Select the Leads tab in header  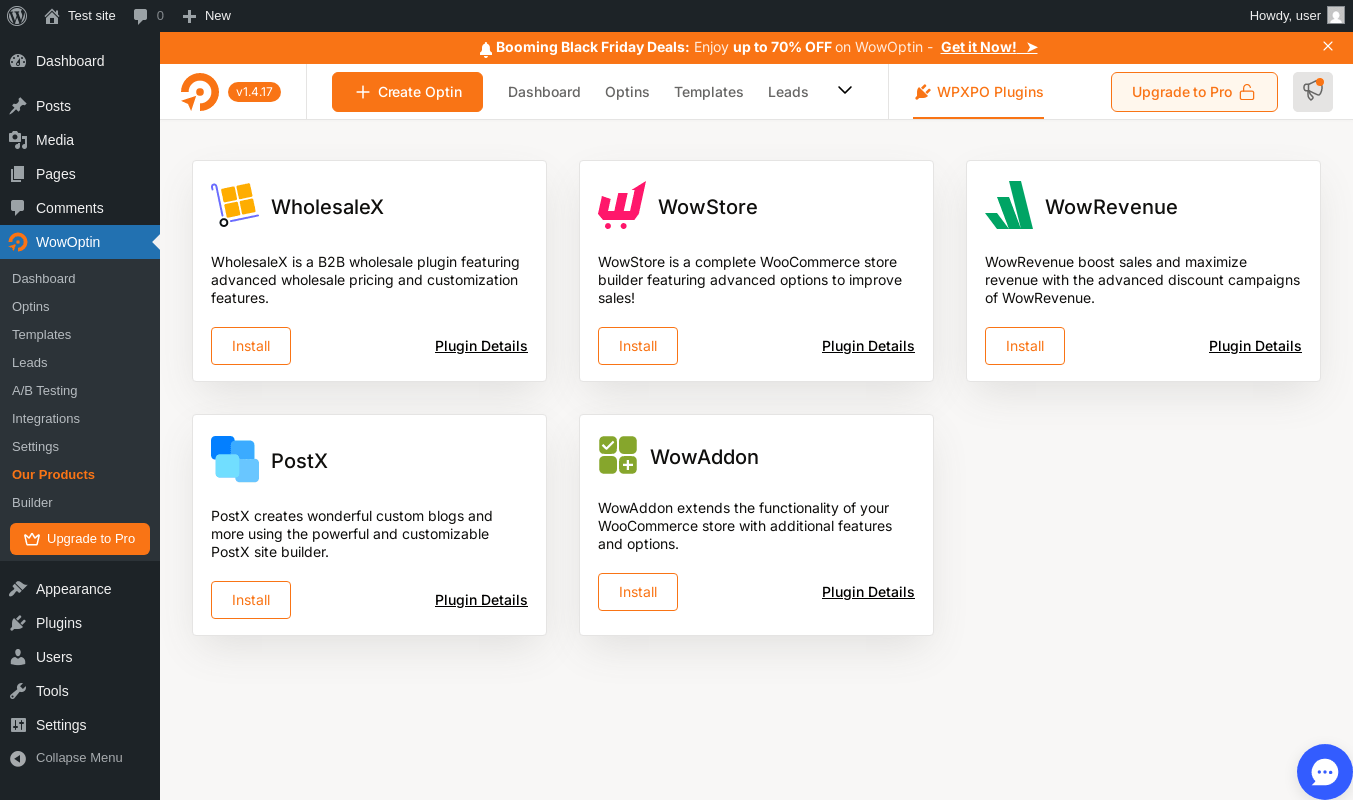click(788, 92)
